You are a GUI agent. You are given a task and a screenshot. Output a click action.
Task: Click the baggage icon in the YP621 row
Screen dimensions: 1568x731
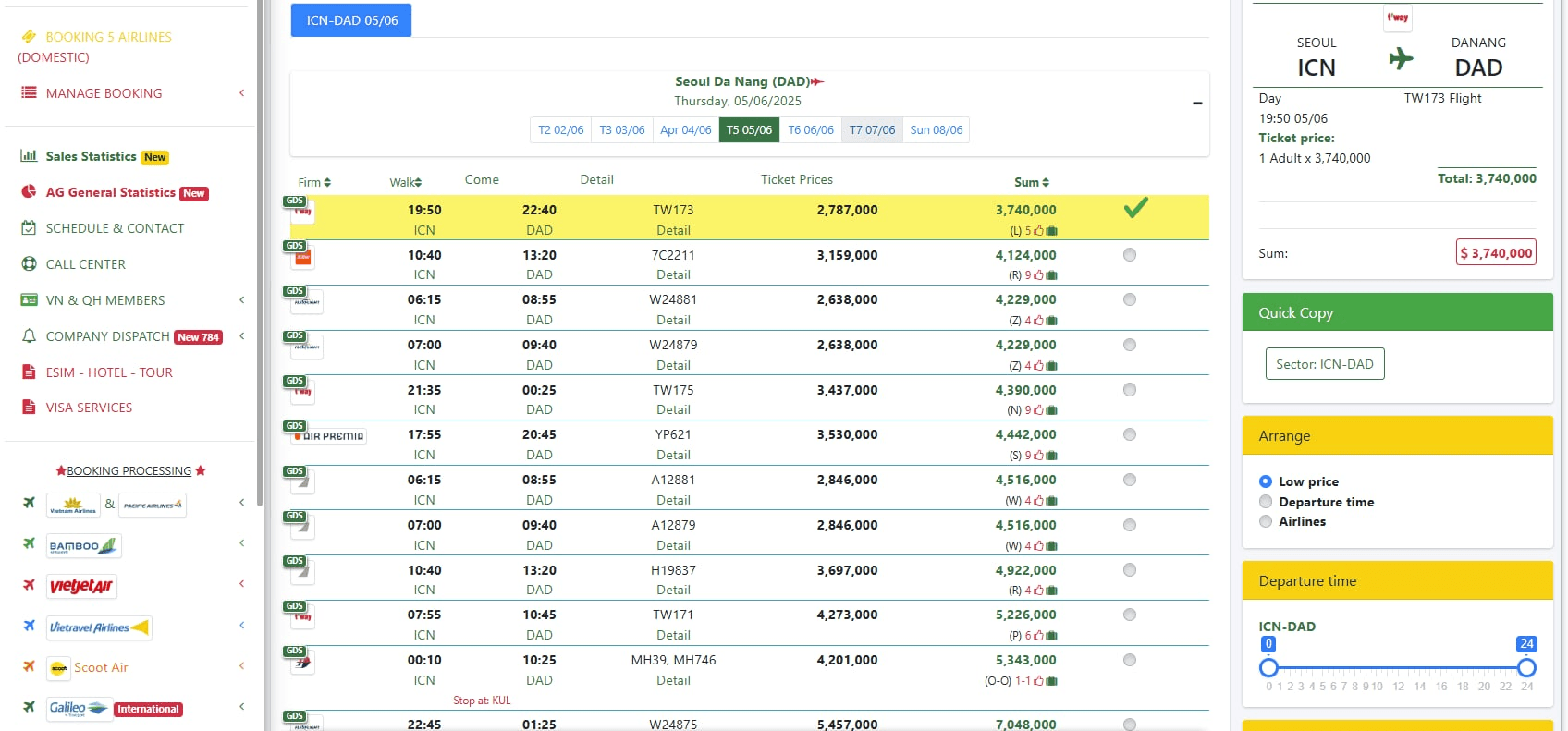(1051, 456)
